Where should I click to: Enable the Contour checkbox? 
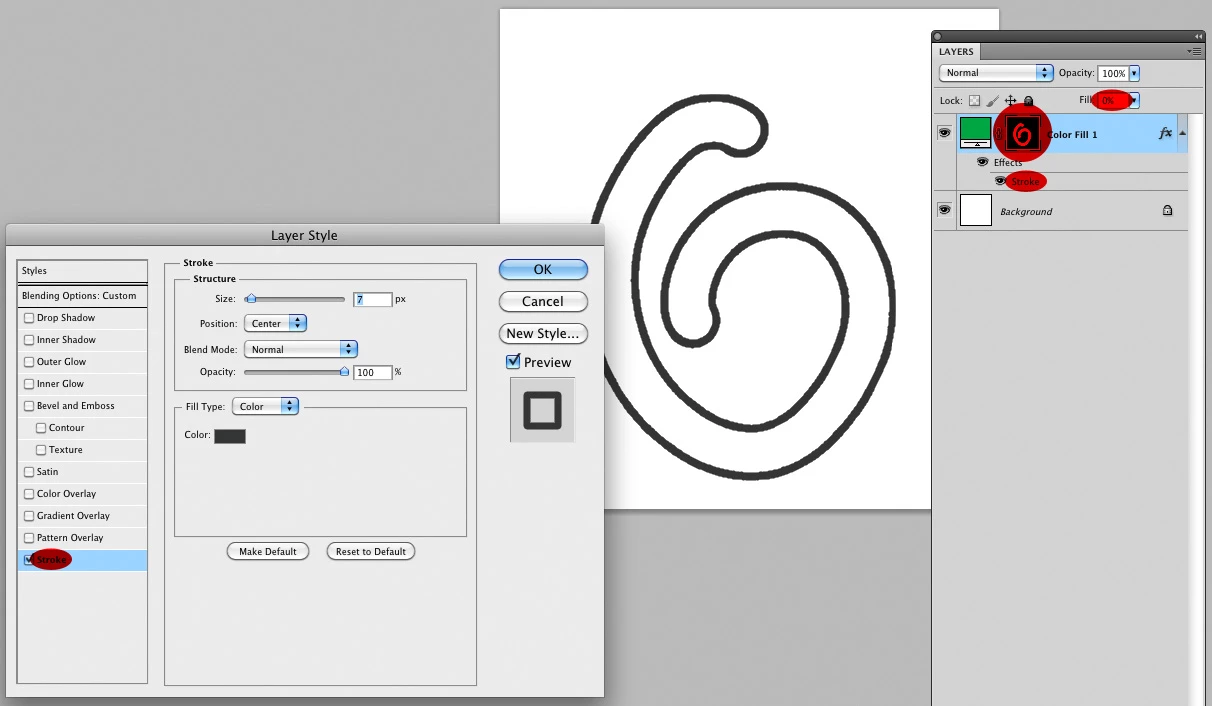pyautogui.click(x=41, y=428)
